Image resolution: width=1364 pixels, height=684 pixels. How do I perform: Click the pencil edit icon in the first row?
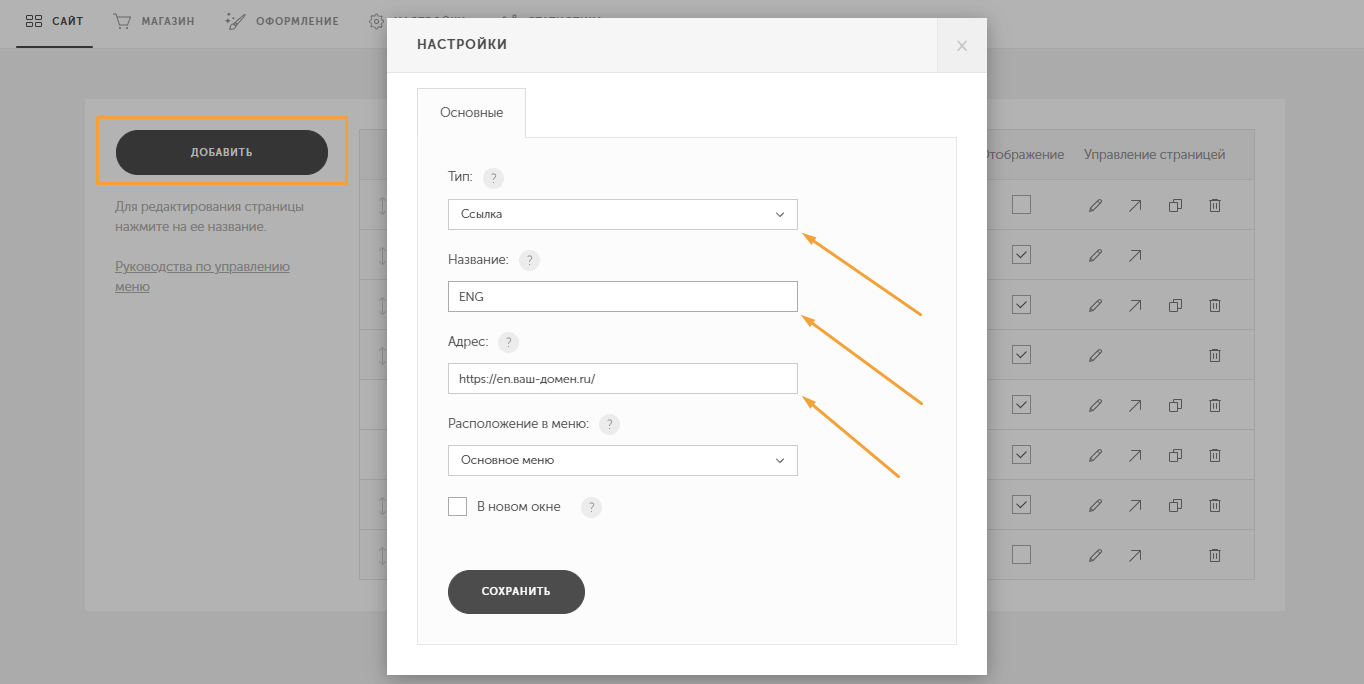pyautogui.click(x=1095, y=205)
